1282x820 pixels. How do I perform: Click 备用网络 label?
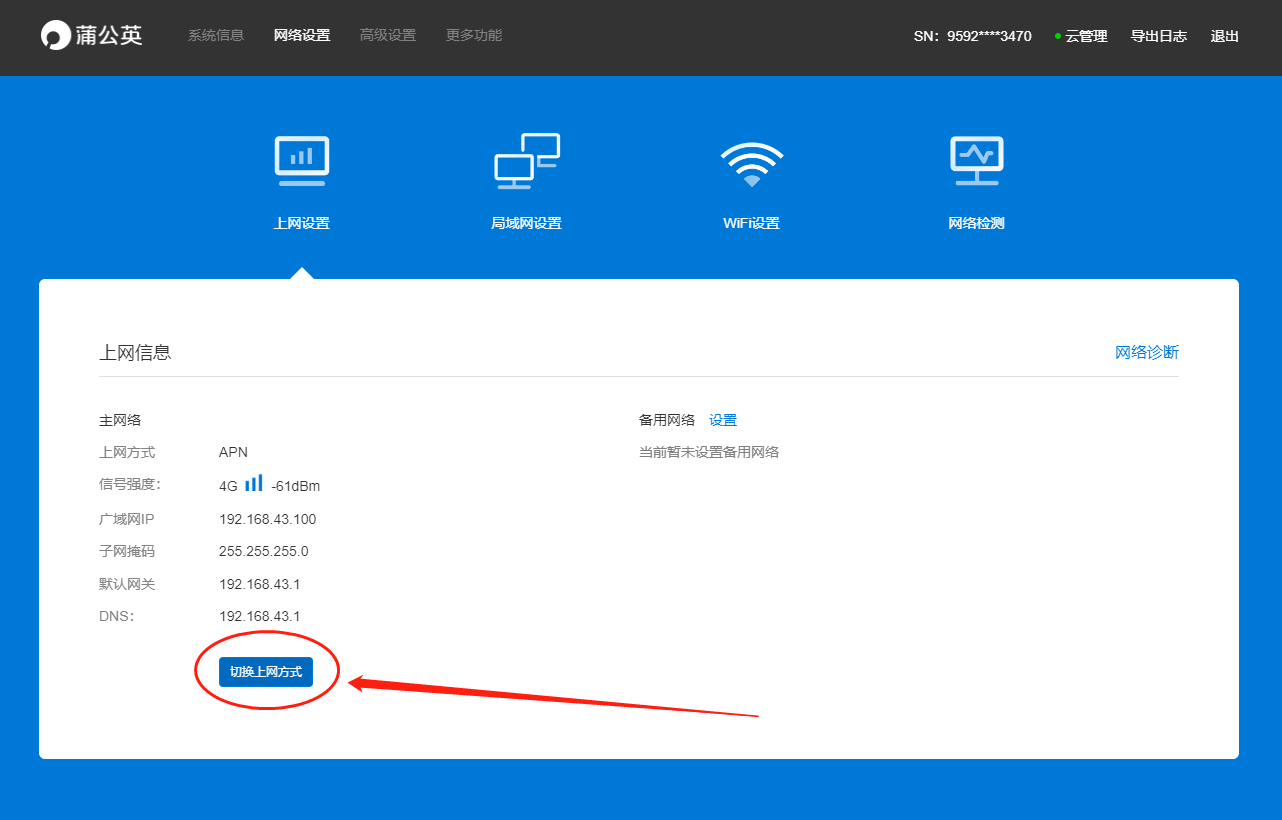[x=667, y=420]
